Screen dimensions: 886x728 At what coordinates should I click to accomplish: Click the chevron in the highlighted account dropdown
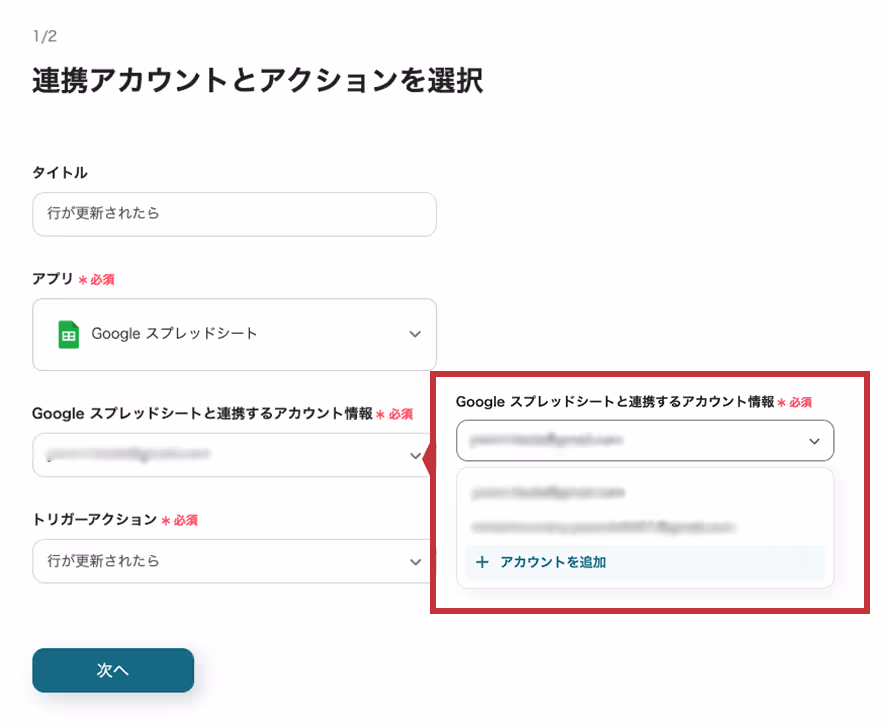[x=814, y=441]
